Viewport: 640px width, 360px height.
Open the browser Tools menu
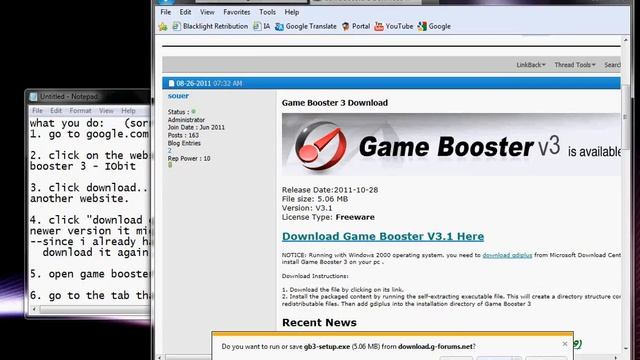point(267,12)
